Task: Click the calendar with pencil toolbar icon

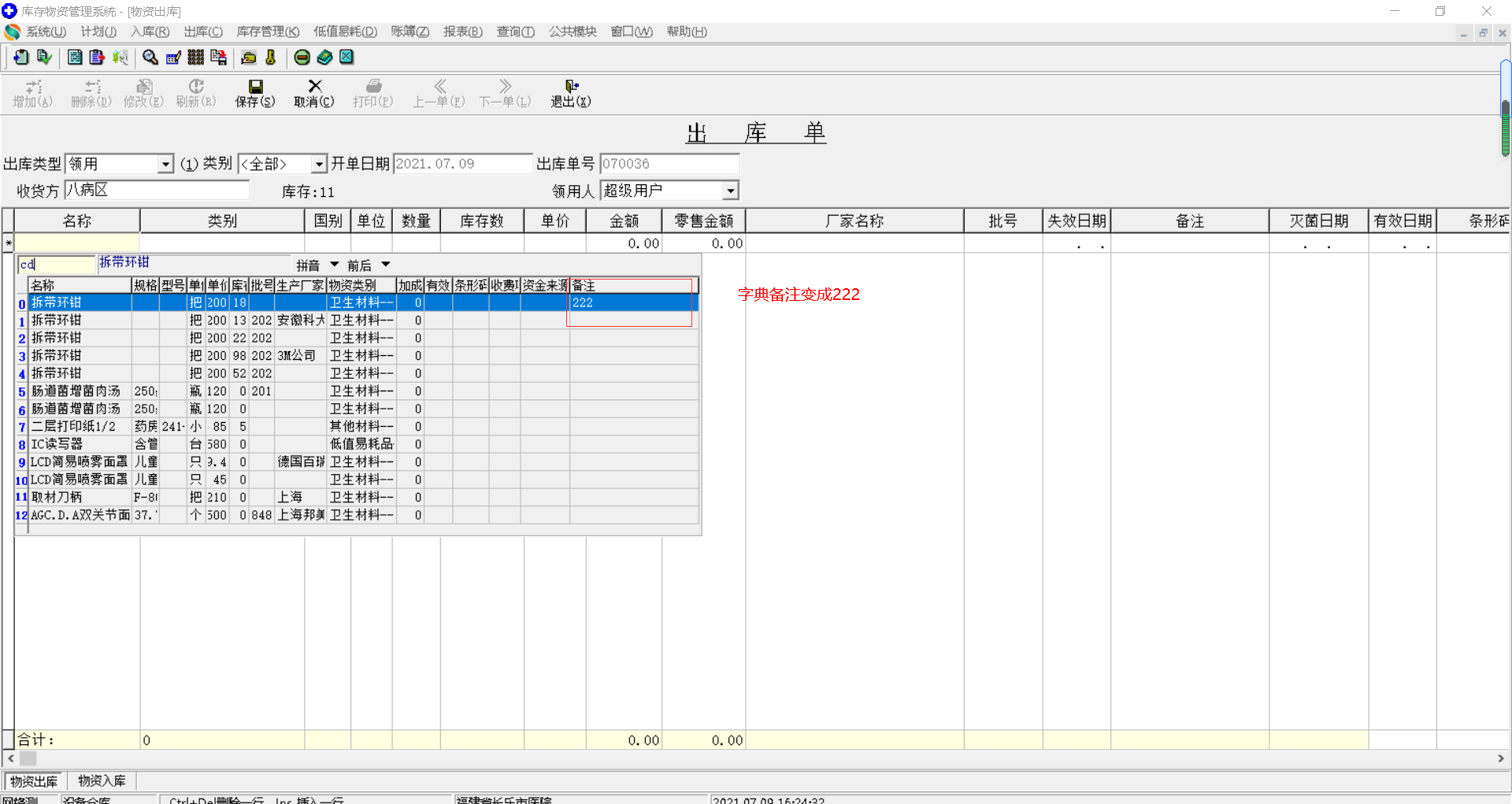Action: coord(173,57)
